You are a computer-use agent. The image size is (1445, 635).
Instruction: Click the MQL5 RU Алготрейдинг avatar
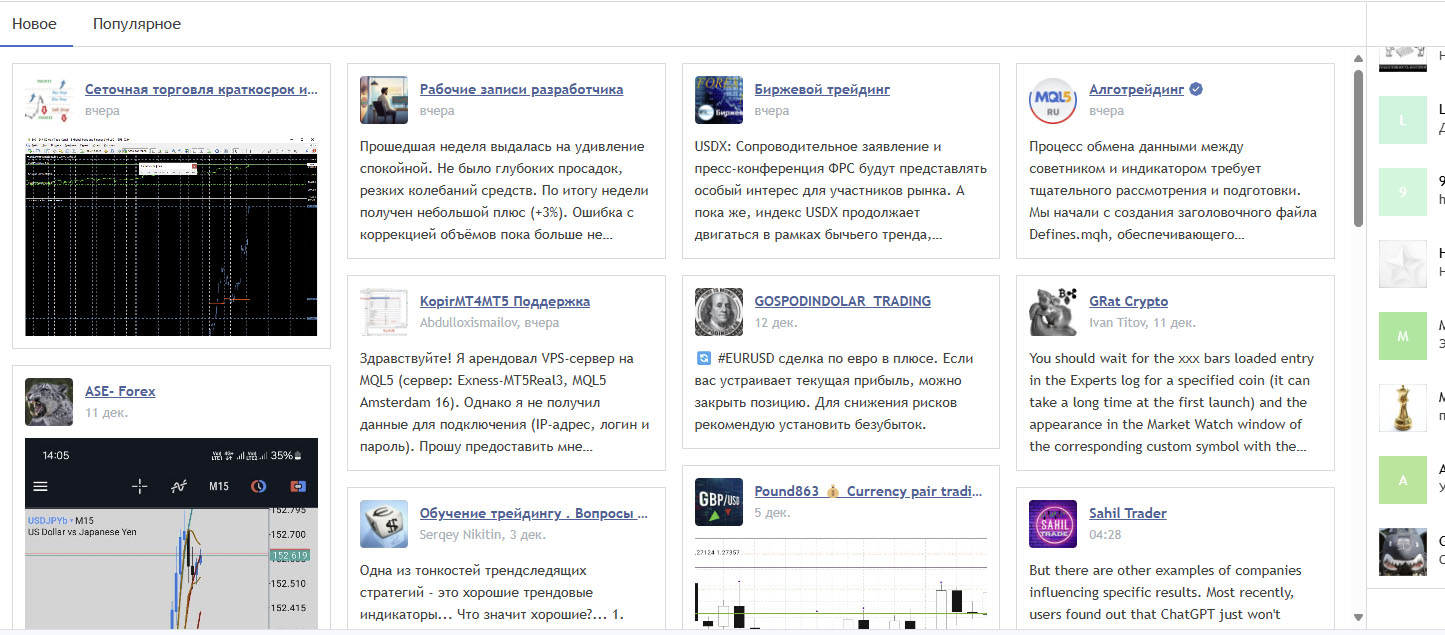(x=1053, y=99)
